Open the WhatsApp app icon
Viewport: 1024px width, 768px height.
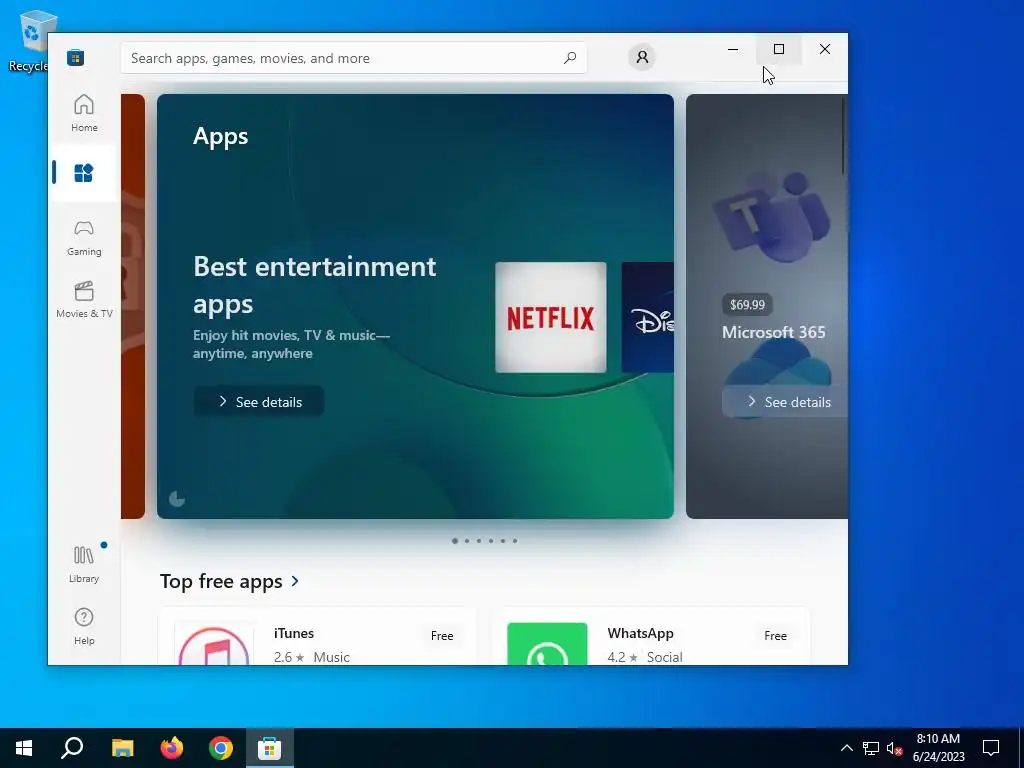click(547, 644)
